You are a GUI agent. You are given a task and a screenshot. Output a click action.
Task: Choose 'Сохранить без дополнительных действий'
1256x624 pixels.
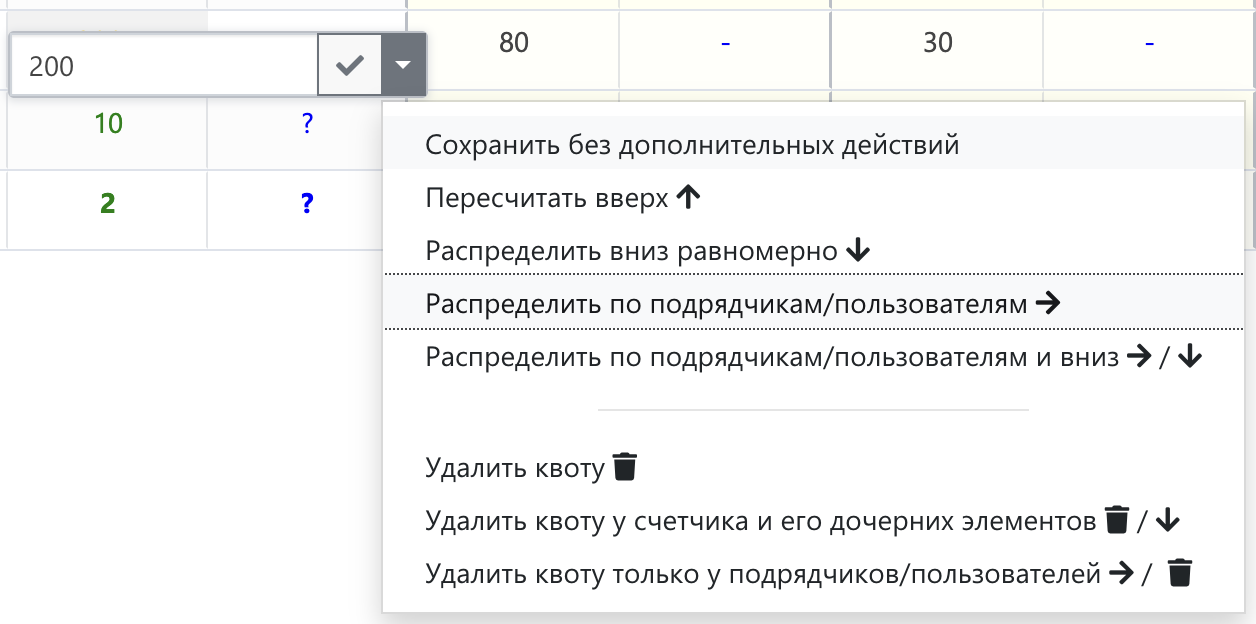[x=814, y=145]
